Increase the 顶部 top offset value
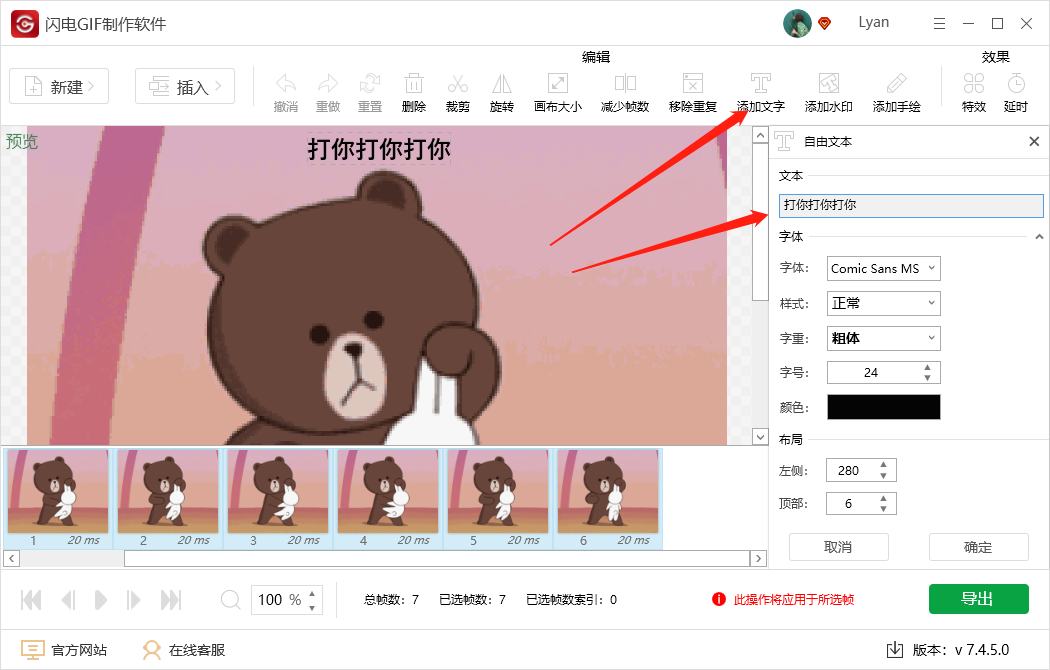Screen dimensions: 1050x670 point(883,499)
